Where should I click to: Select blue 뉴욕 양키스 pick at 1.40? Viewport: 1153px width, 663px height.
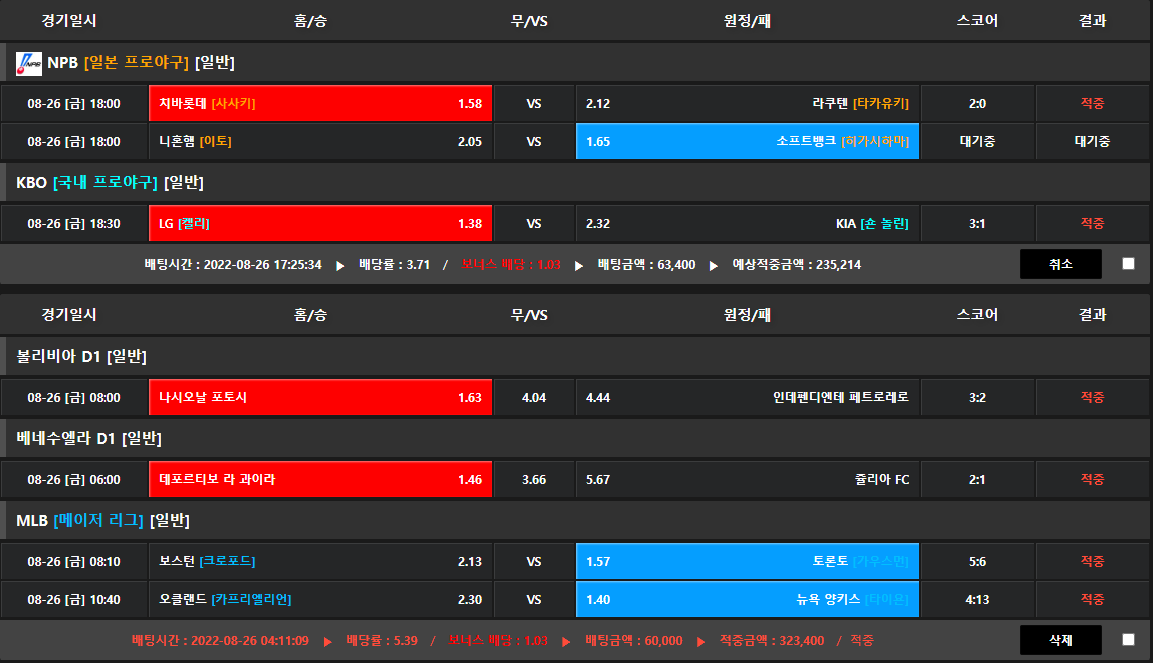(x=747, y=599)
